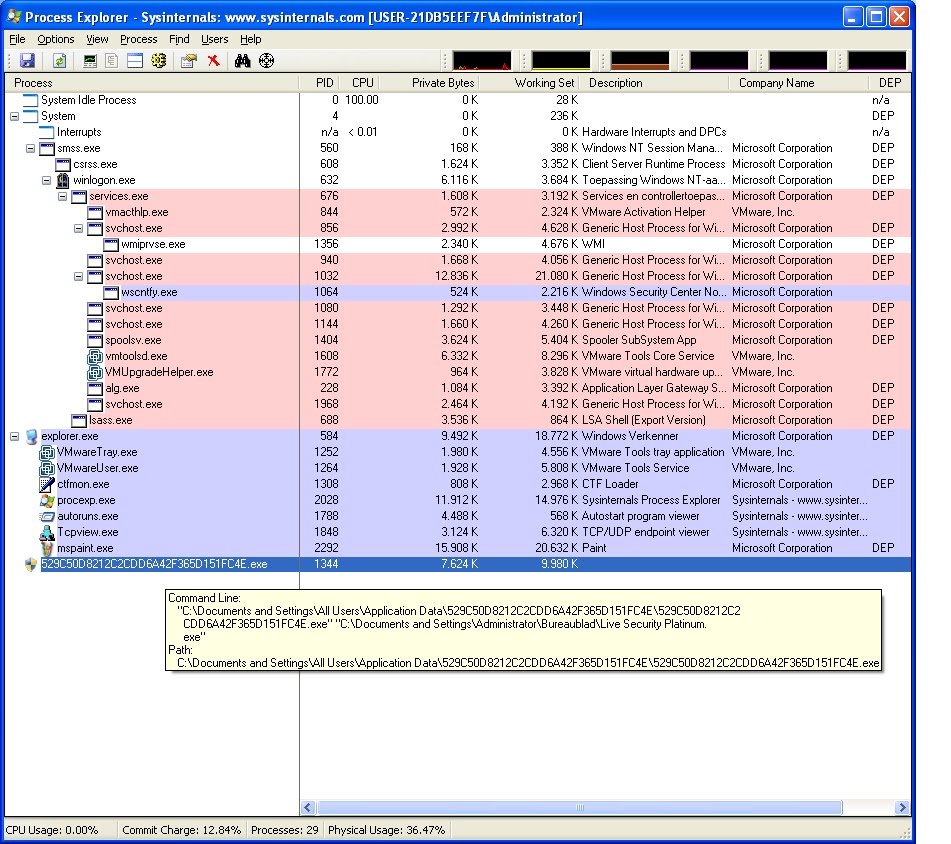The height and width of the screenshot is (844, 951).
Task: Click the winlogon.exe process icon
Action: pos(62,180)
